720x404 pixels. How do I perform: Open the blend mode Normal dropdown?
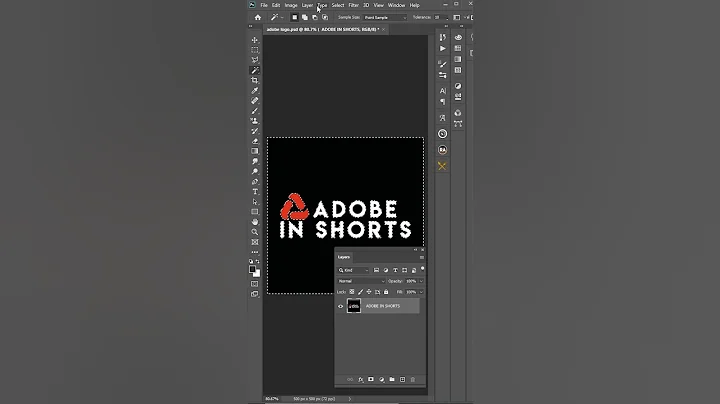361,281
